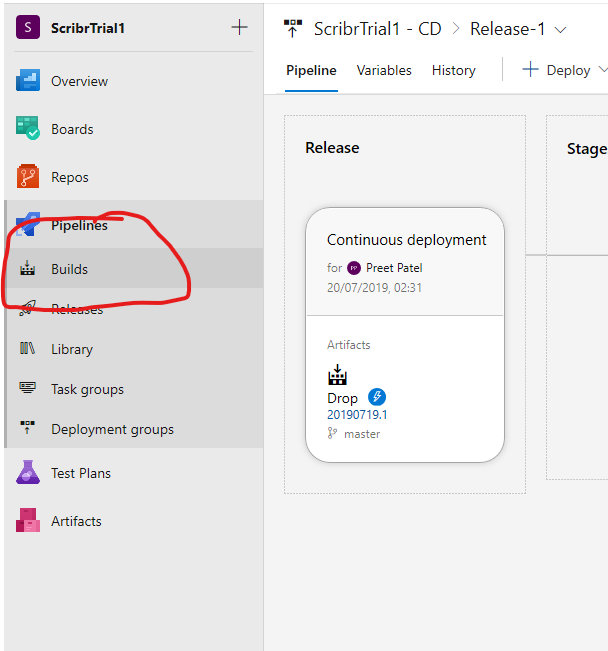The image size is (608, 651).
Task: Click the Preet Patel name
Action: [x=394, y=268]
